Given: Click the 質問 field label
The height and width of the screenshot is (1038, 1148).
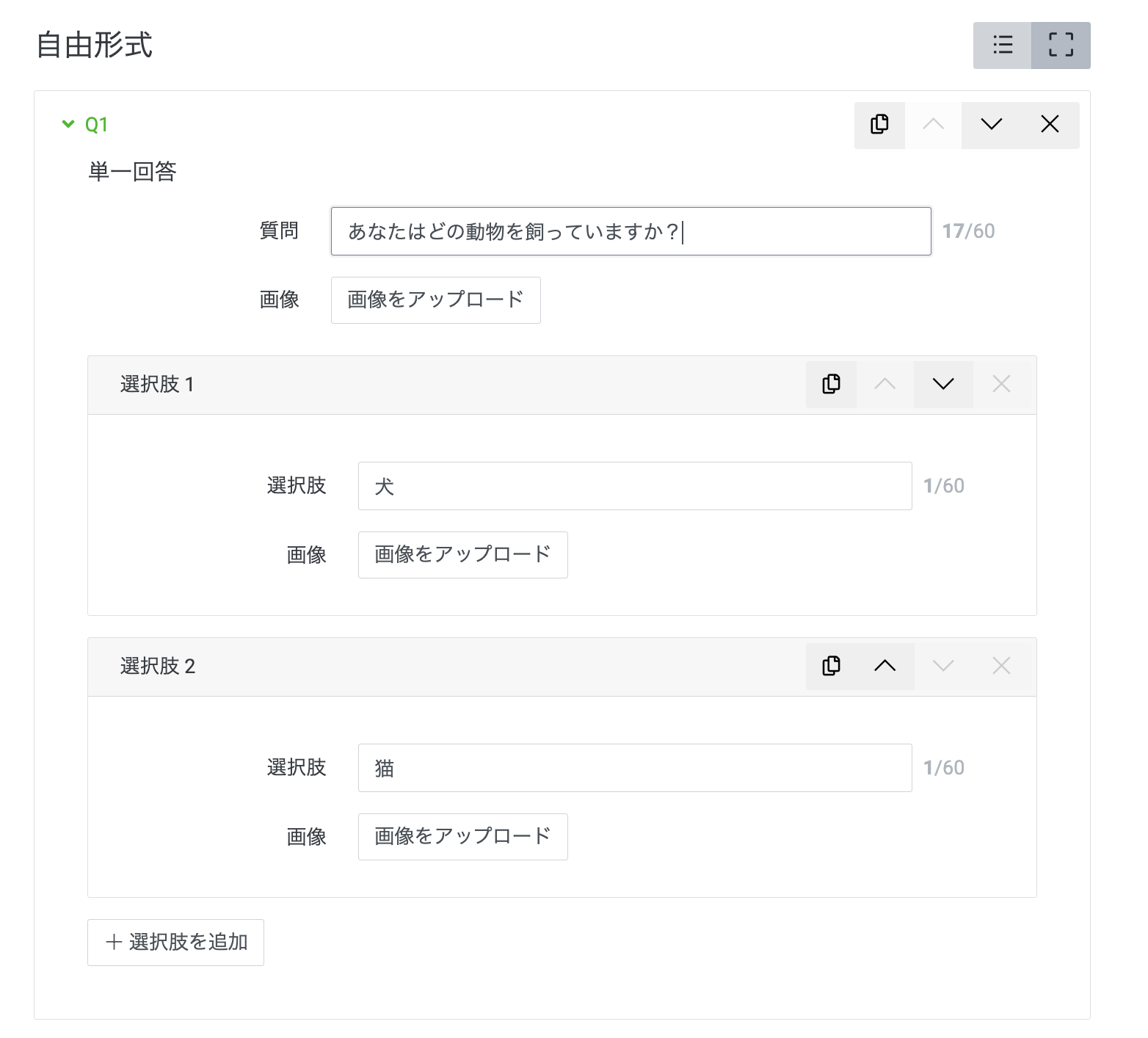Looking at the screenshot, I should pyautogui.click(x=279, y=231).
